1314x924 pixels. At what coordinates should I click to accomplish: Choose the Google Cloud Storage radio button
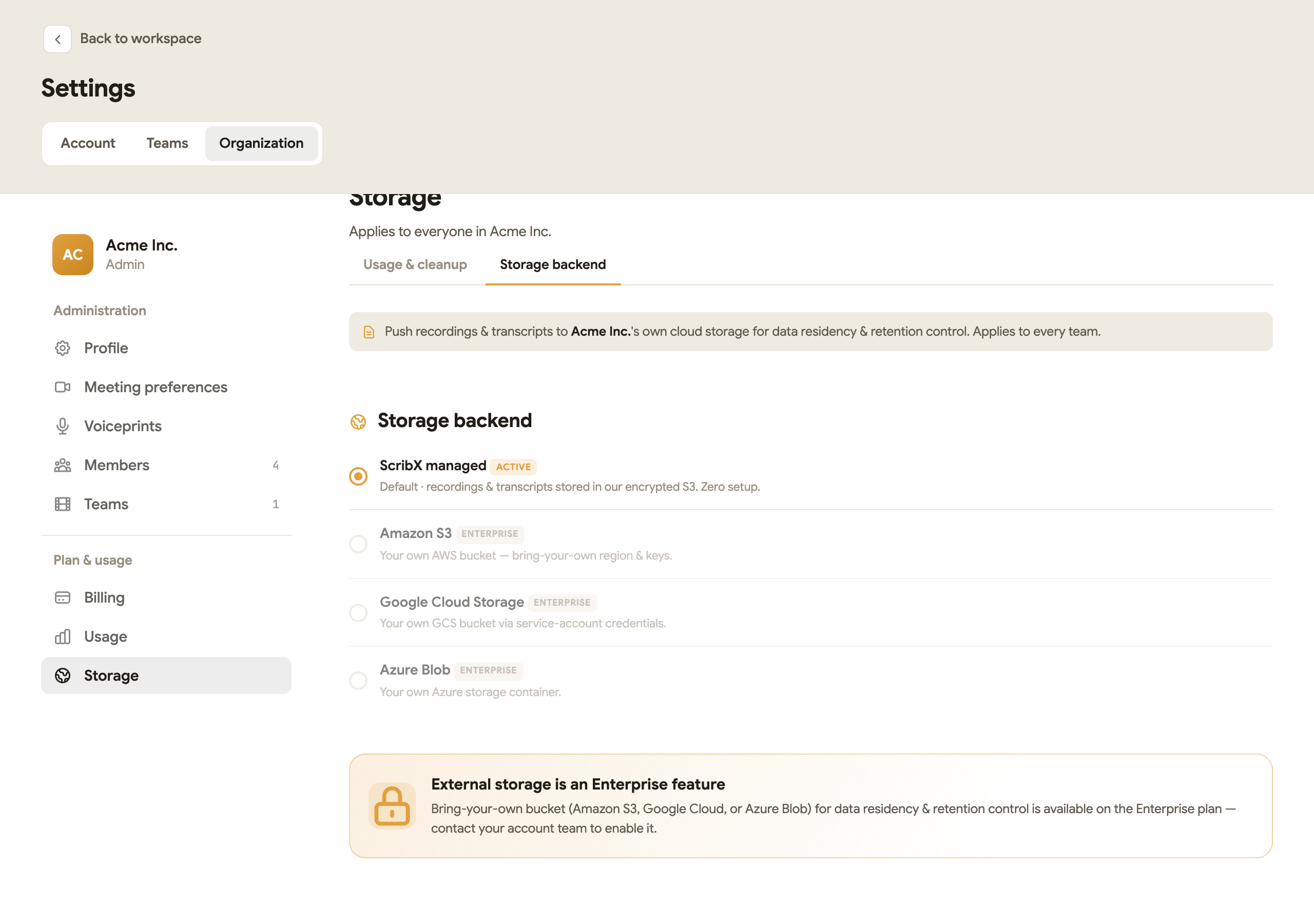pyautogui.click(x=358, y=612)
